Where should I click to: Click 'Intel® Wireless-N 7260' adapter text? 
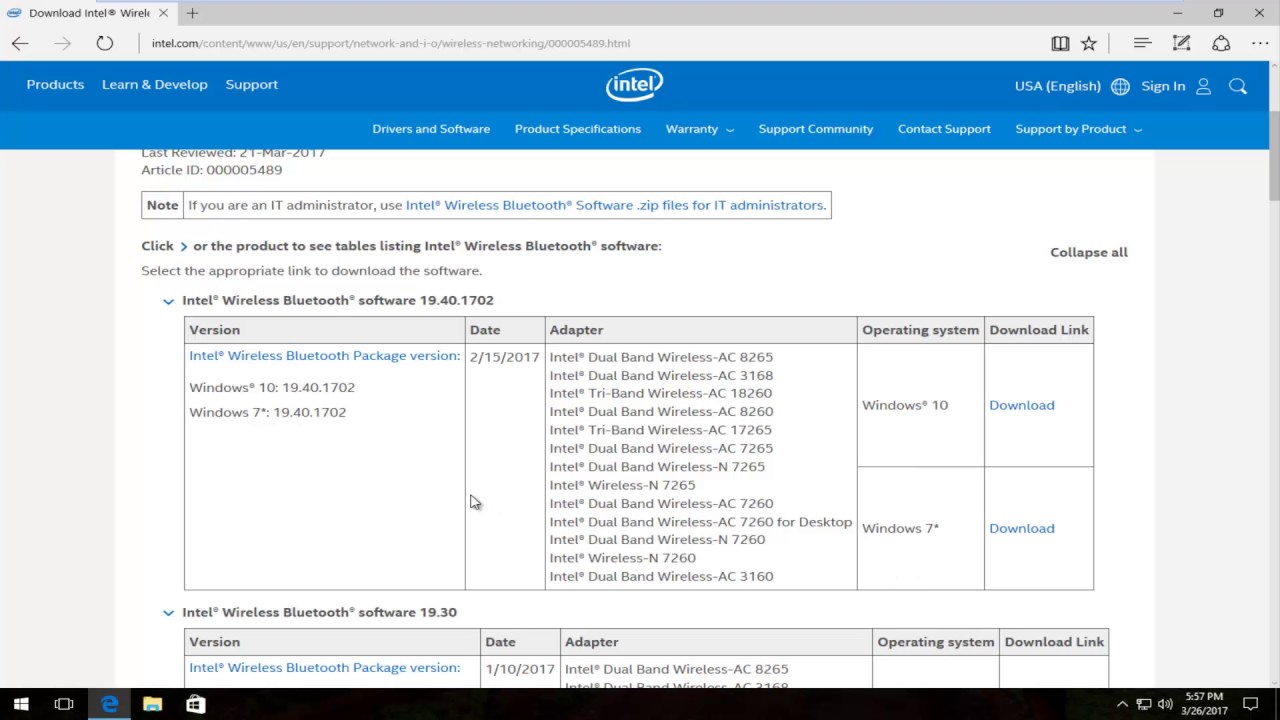622,558
